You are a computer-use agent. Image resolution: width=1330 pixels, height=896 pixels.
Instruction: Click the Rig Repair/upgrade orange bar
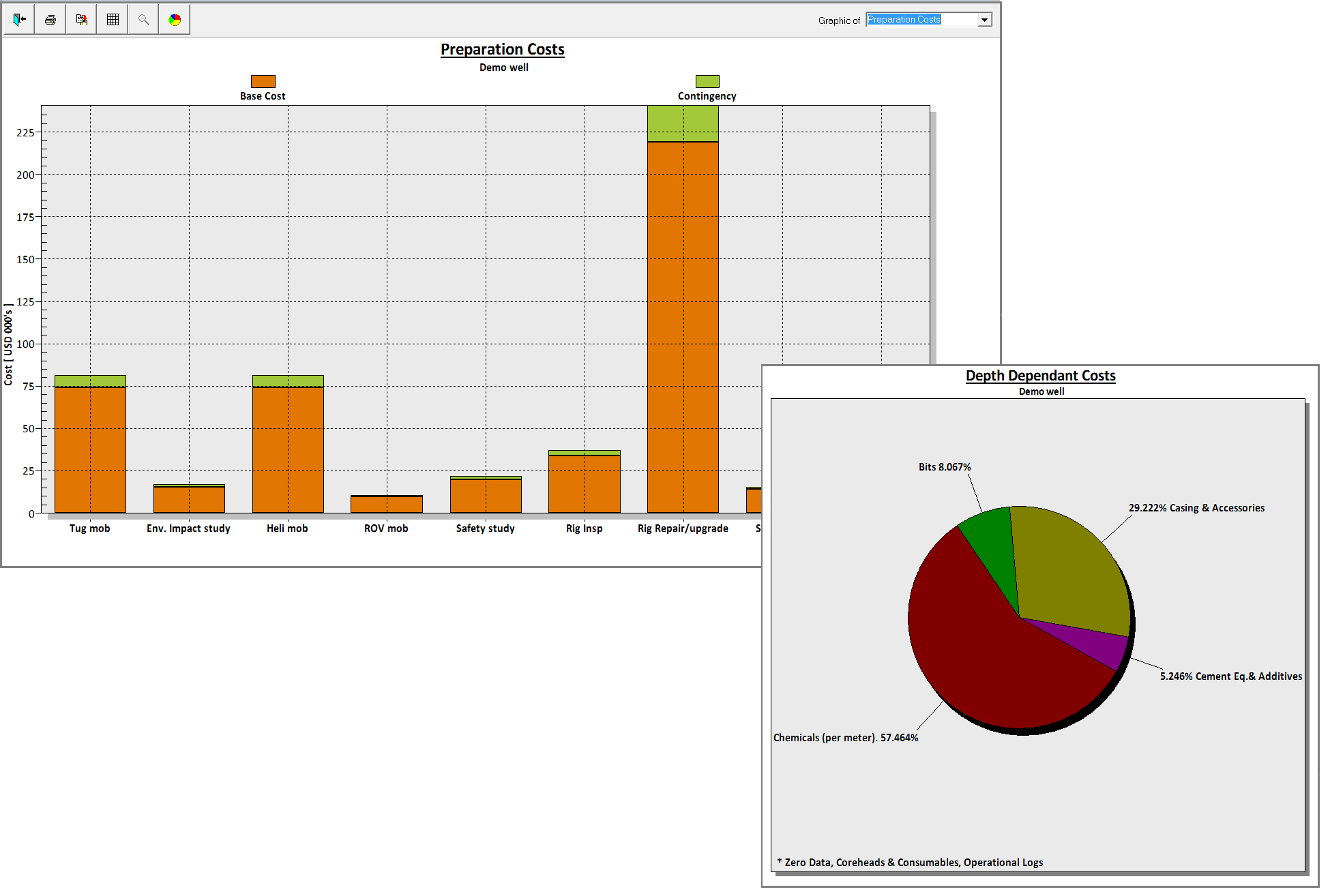(683, 327)
